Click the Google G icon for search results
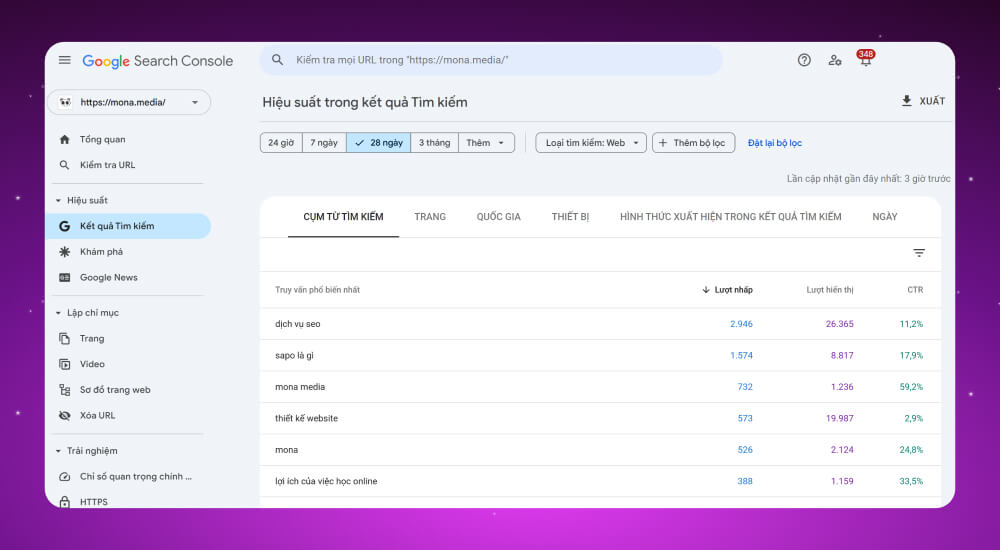 [64, 226]
